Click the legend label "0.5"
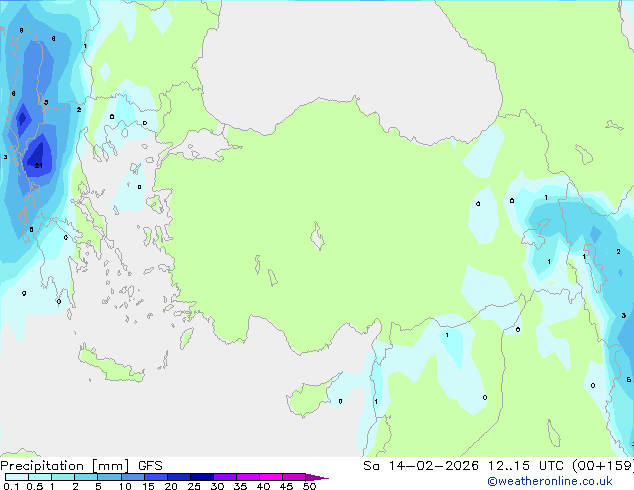 click(35, 486)
